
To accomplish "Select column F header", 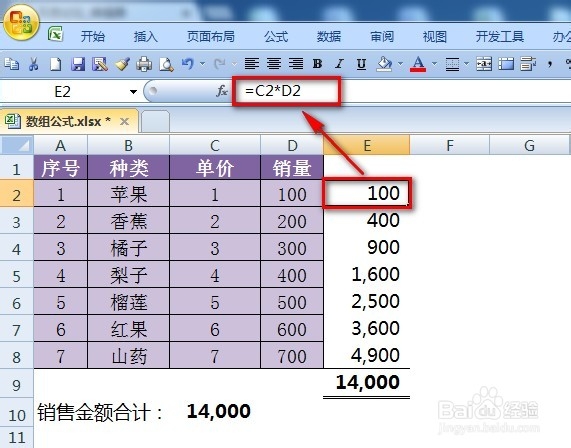I will coord(450,145).
